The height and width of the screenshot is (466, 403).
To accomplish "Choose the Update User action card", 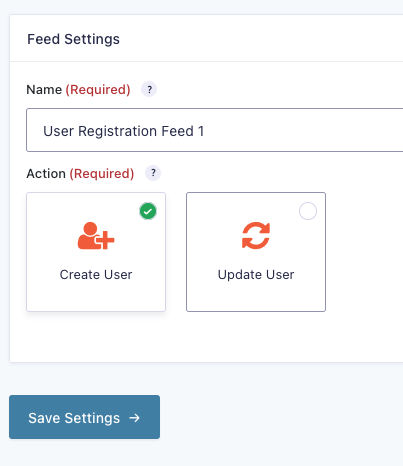I will 256,252.
